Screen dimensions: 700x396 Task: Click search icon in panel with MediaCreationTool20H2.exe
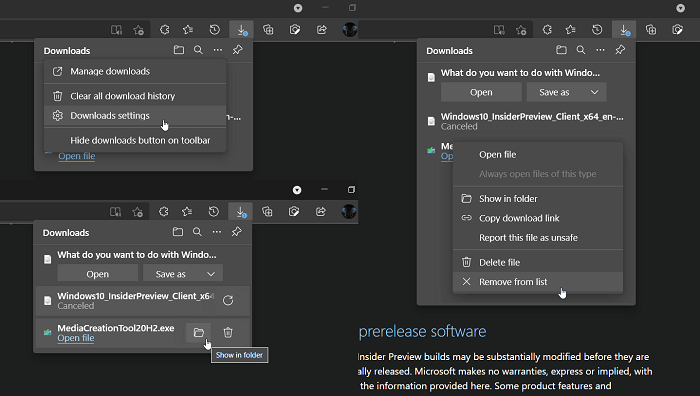click(197, 232)
